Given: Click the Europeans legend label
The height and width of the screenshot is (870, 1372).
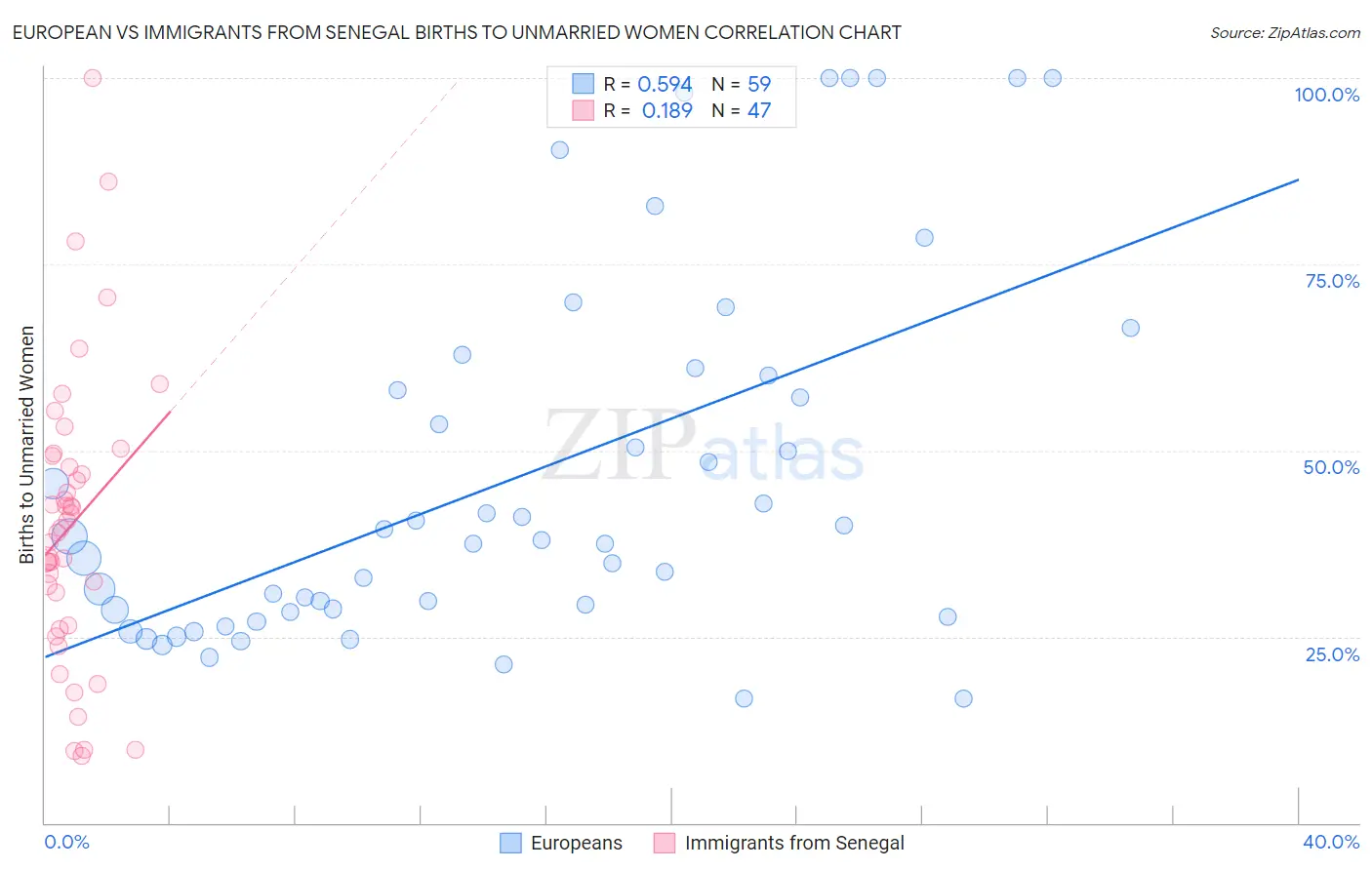Looking at the screenshot, I should pyautogui.click(x=576, y=843).
